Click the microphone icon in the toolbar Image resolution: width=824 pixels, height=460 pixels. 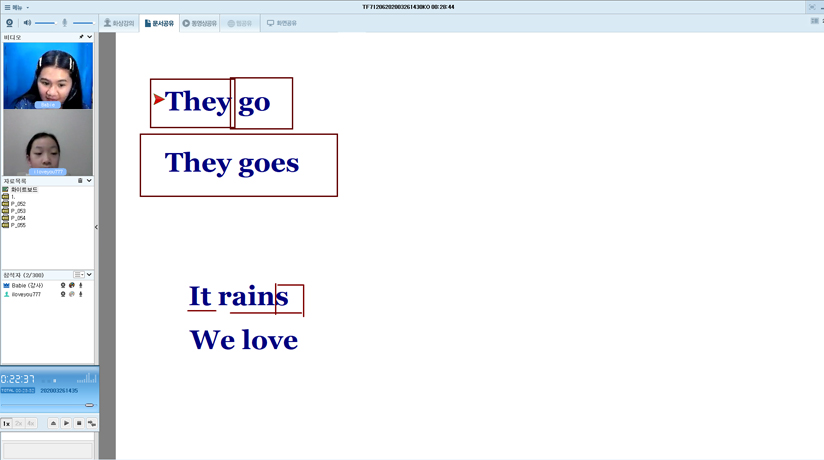[65, 22]
